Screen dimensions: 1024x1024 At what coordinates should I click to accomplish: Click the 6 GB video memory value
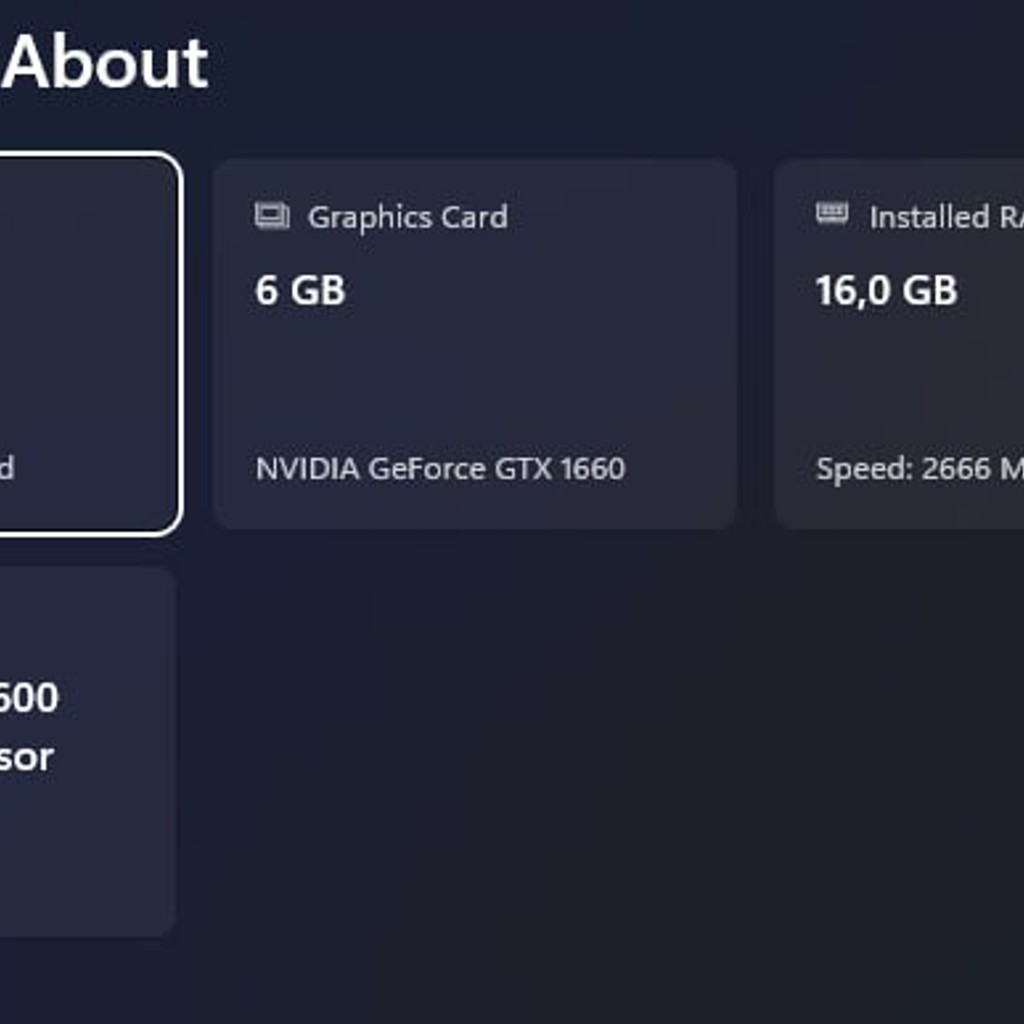pos(300,290)
